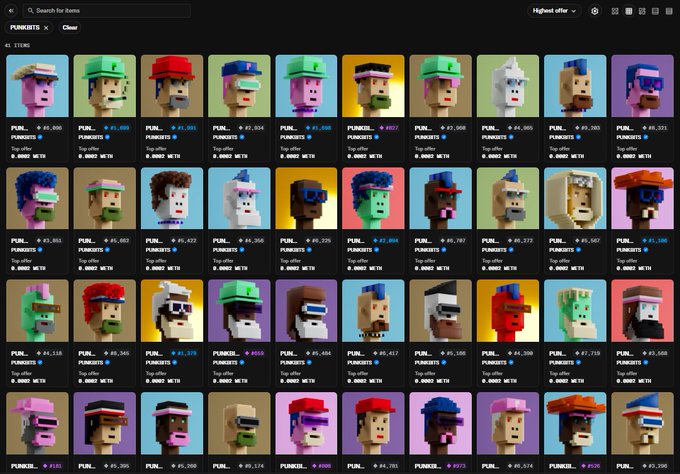
Task: Open half black-white haired punk with visor
Action: coord(441,311)
